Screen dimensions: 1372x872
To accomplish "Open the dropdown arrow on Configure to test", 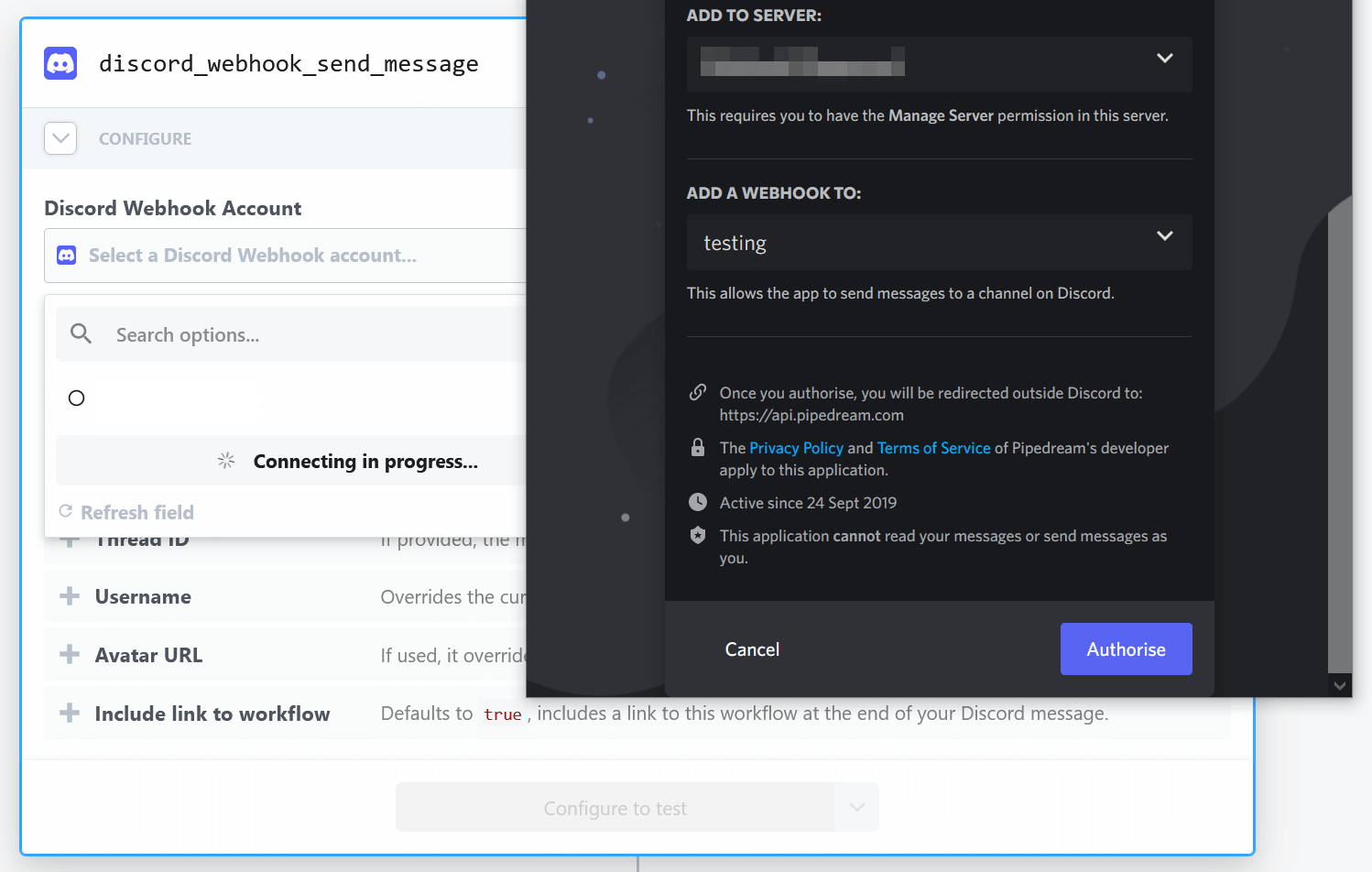I will tap(856, 807).
